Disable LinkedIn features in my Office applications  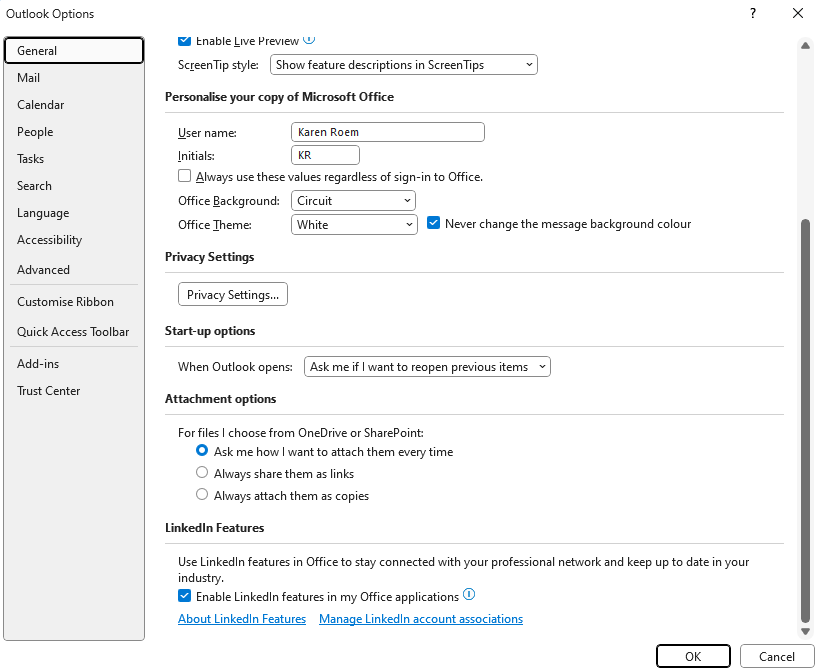[184, 596]
